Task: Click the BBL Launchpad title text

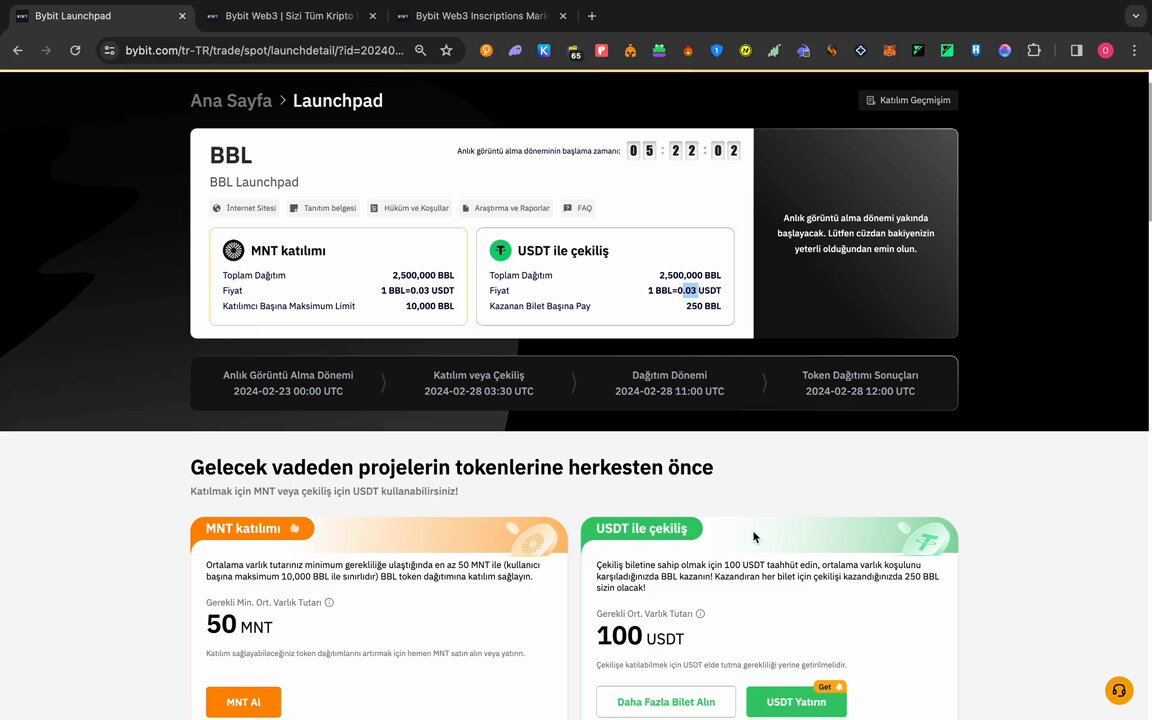Action: pos(254,181)
